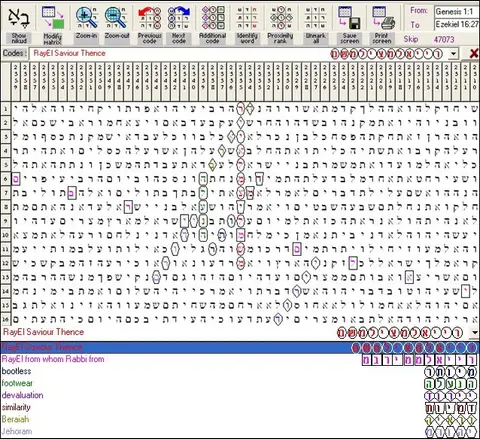Click row number 8 header
This screenshot has width=480, height=439.
click(x=6, y=207)
